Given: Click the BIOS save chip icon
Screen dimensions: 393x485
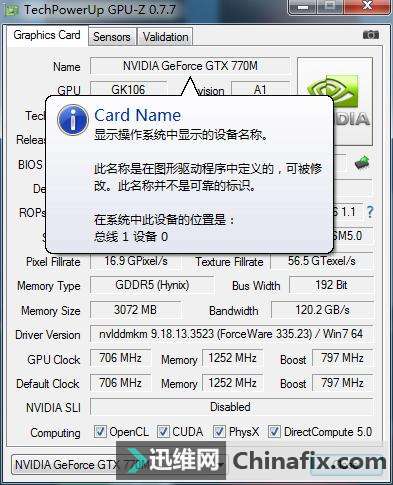Looking at the screenshot, I should [x=362, y=163].
